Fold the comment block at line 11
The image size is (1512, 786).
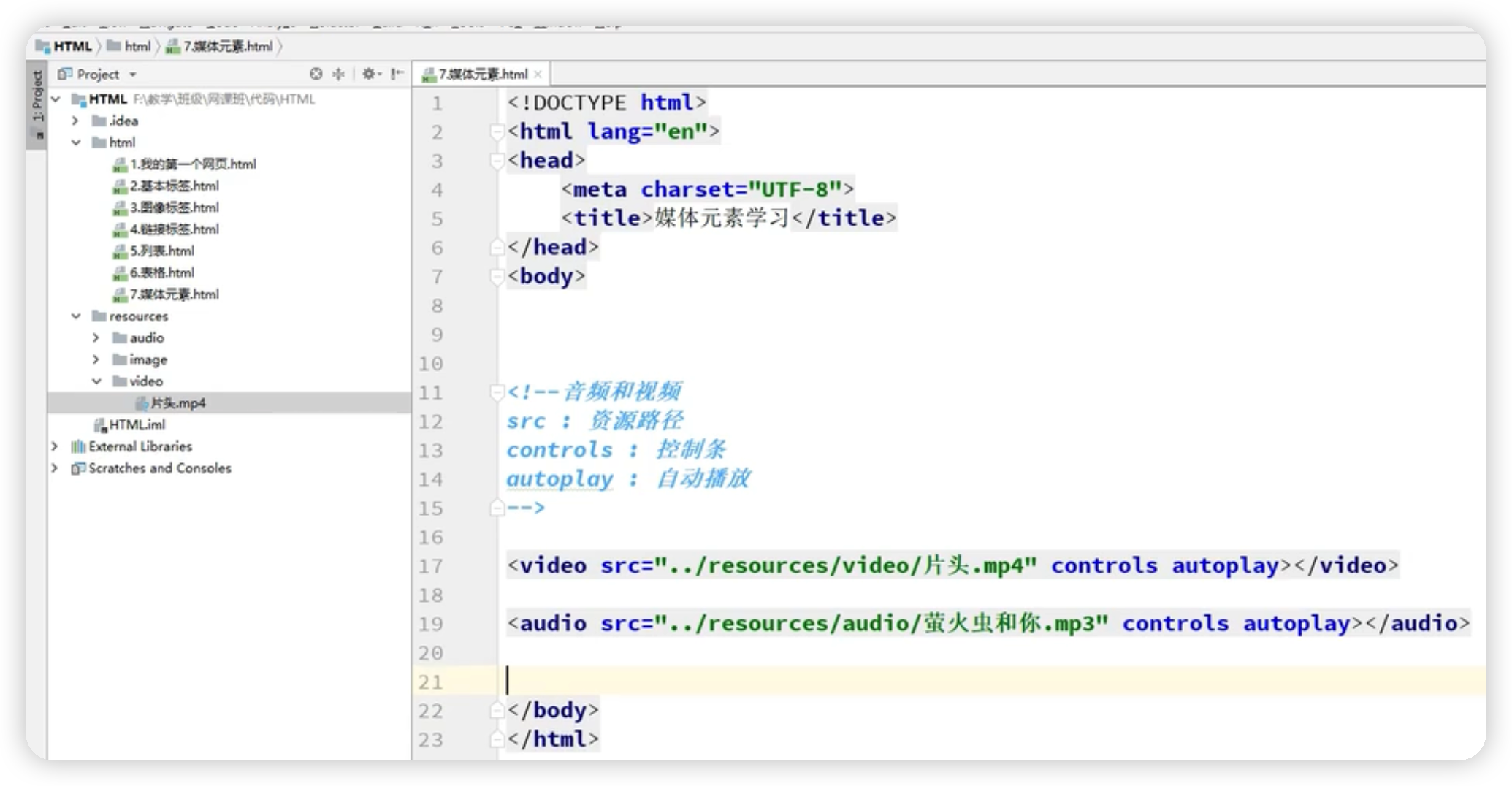pyautogui.click(x=497, y=392)
